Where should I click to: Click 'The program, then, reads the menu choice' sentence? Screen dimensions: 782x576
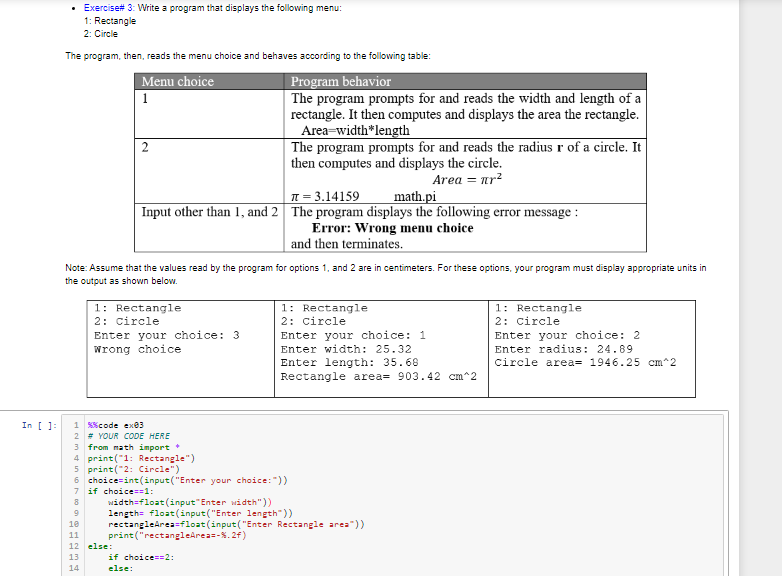[248, 56]
